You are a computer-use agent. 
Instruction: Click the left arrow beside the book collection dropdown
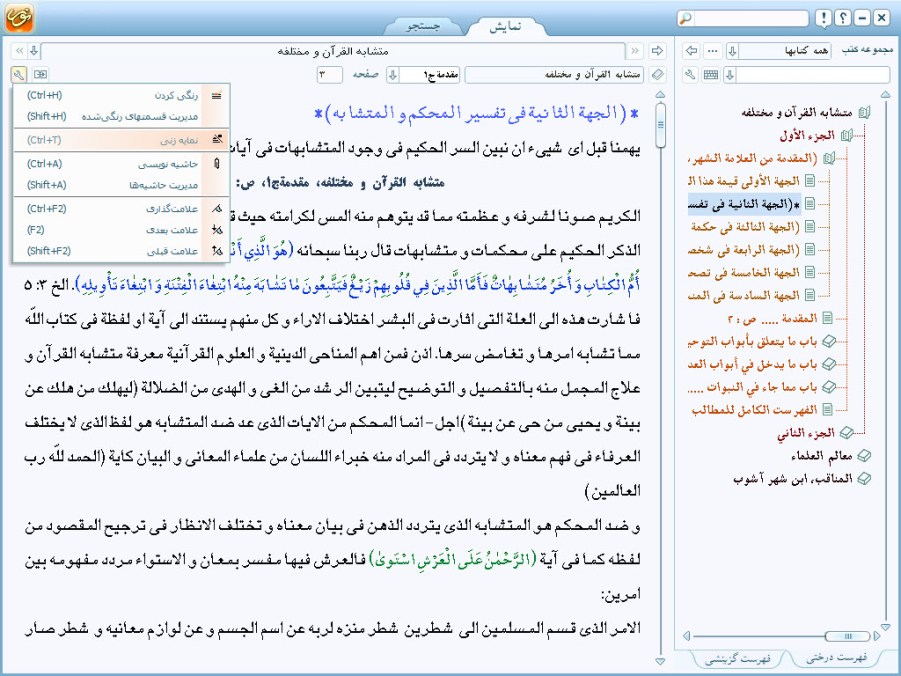point(691,51)
